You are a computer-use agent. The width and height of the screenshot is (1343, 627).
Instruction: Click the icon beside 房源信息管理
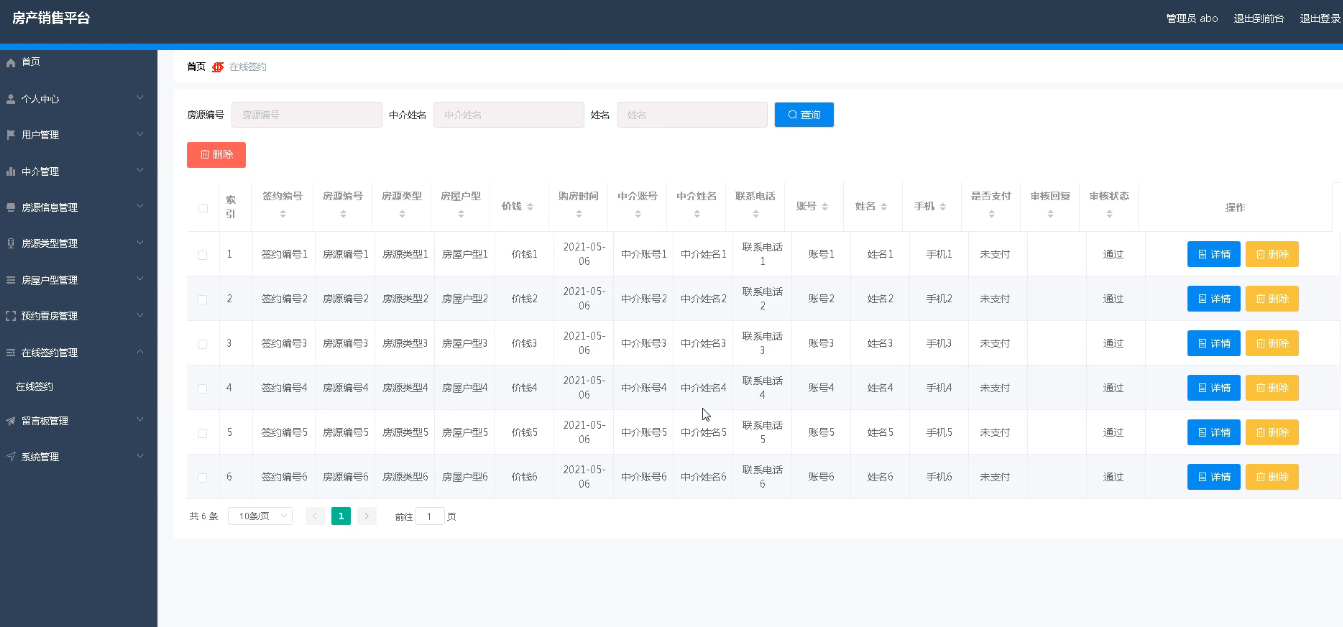(x=11, y=208)
